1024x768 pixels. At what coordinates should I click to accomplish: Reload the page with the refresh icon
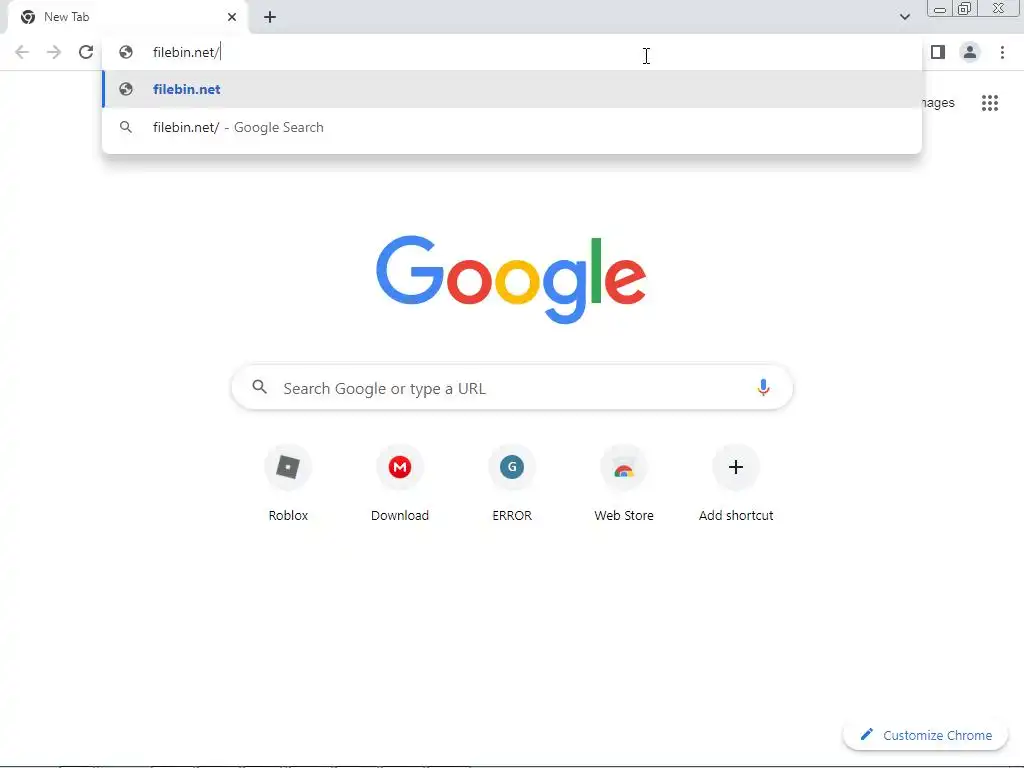(x=86, y=52)
